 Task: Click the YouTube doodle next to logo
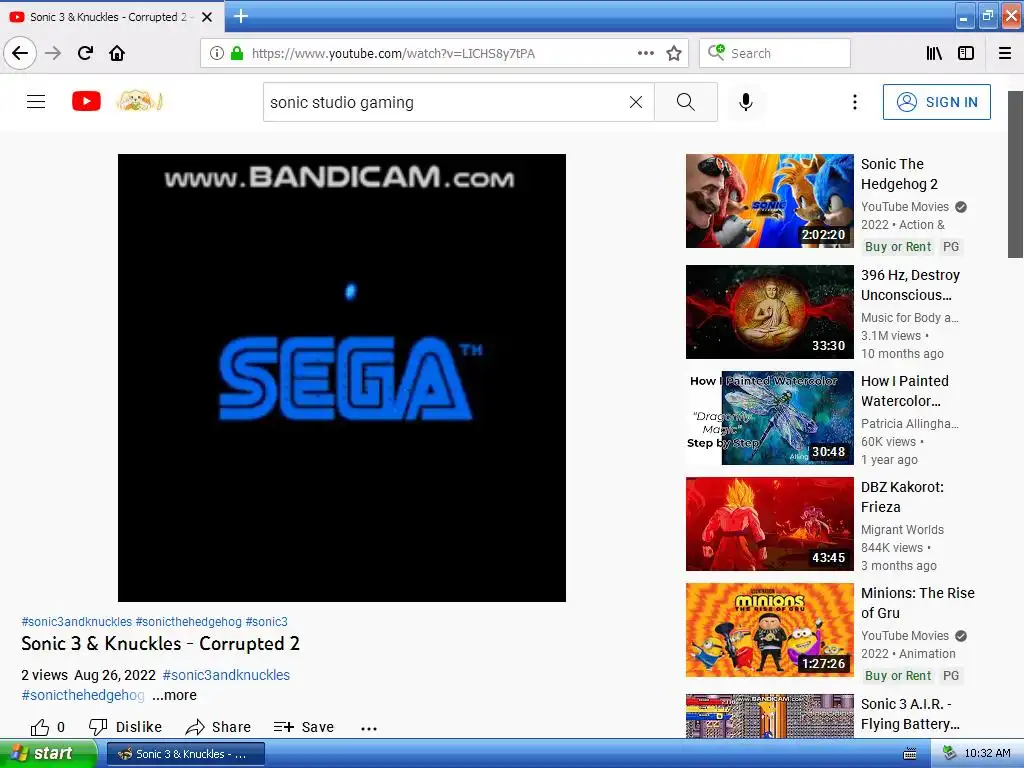pyautogui.click(x=139, y=101)
